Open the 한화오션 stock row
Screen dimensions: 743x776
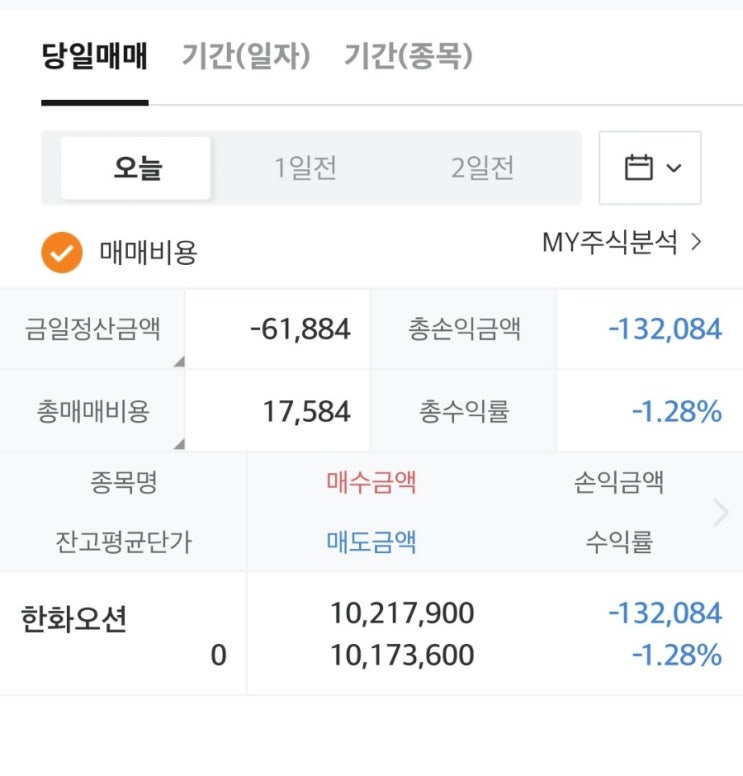pyautogui.click(x=74, y=620)
